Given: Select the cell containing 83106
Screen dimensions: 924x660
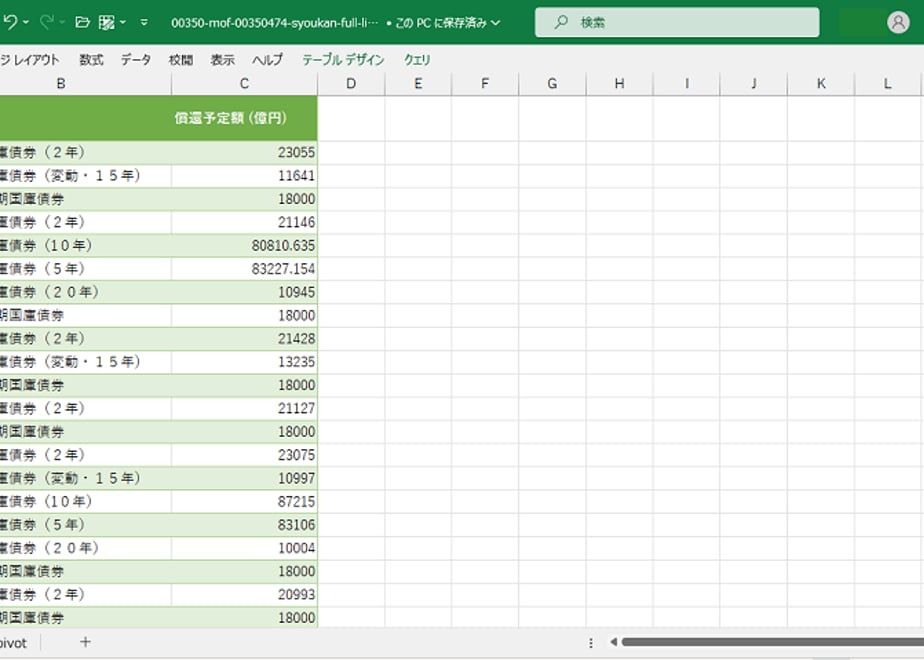Looking at the screenshot, I should click(245, 525).
